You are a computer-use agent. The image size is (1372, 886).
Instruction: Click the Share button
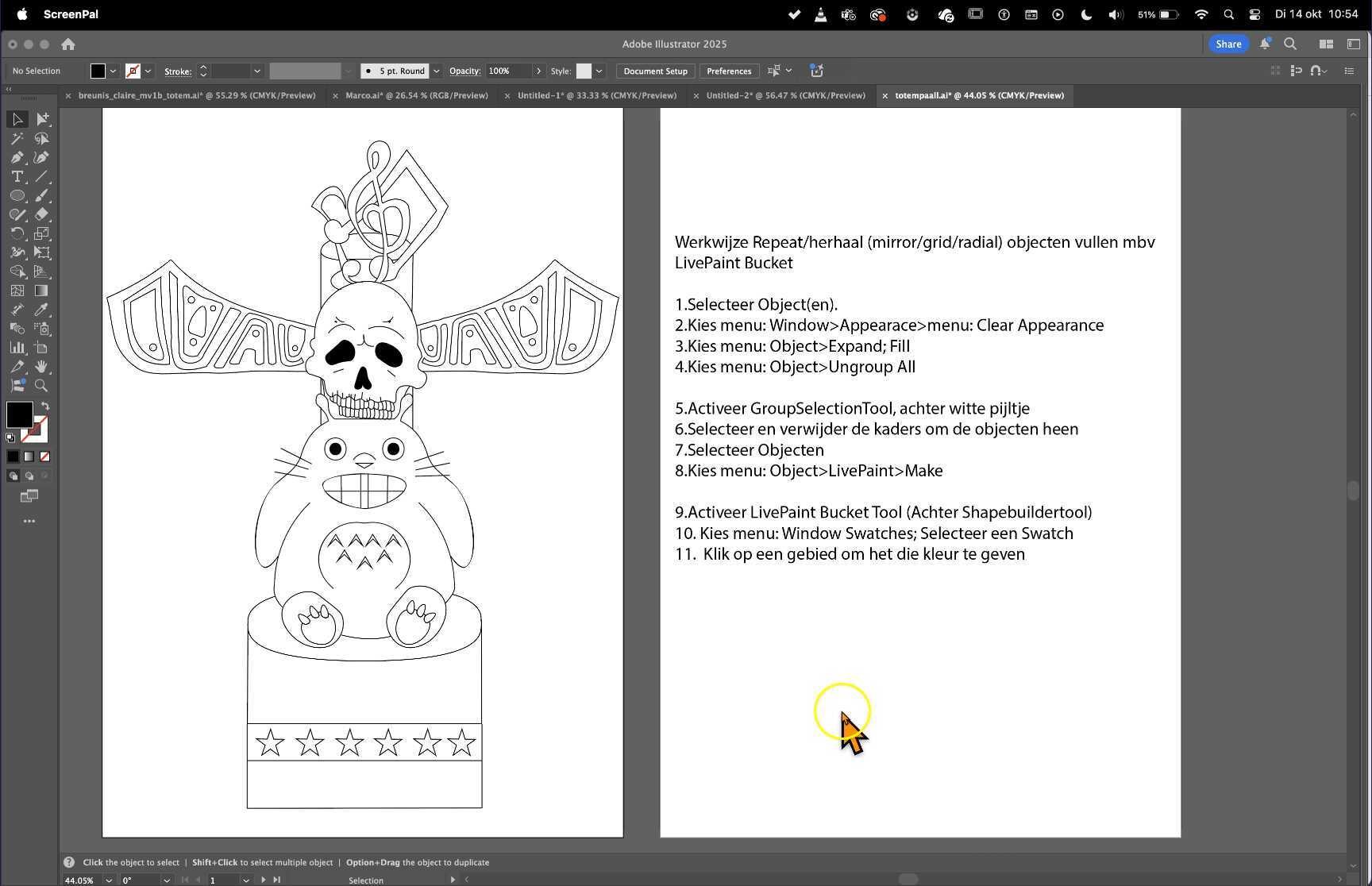click(x=1227, y=44)
